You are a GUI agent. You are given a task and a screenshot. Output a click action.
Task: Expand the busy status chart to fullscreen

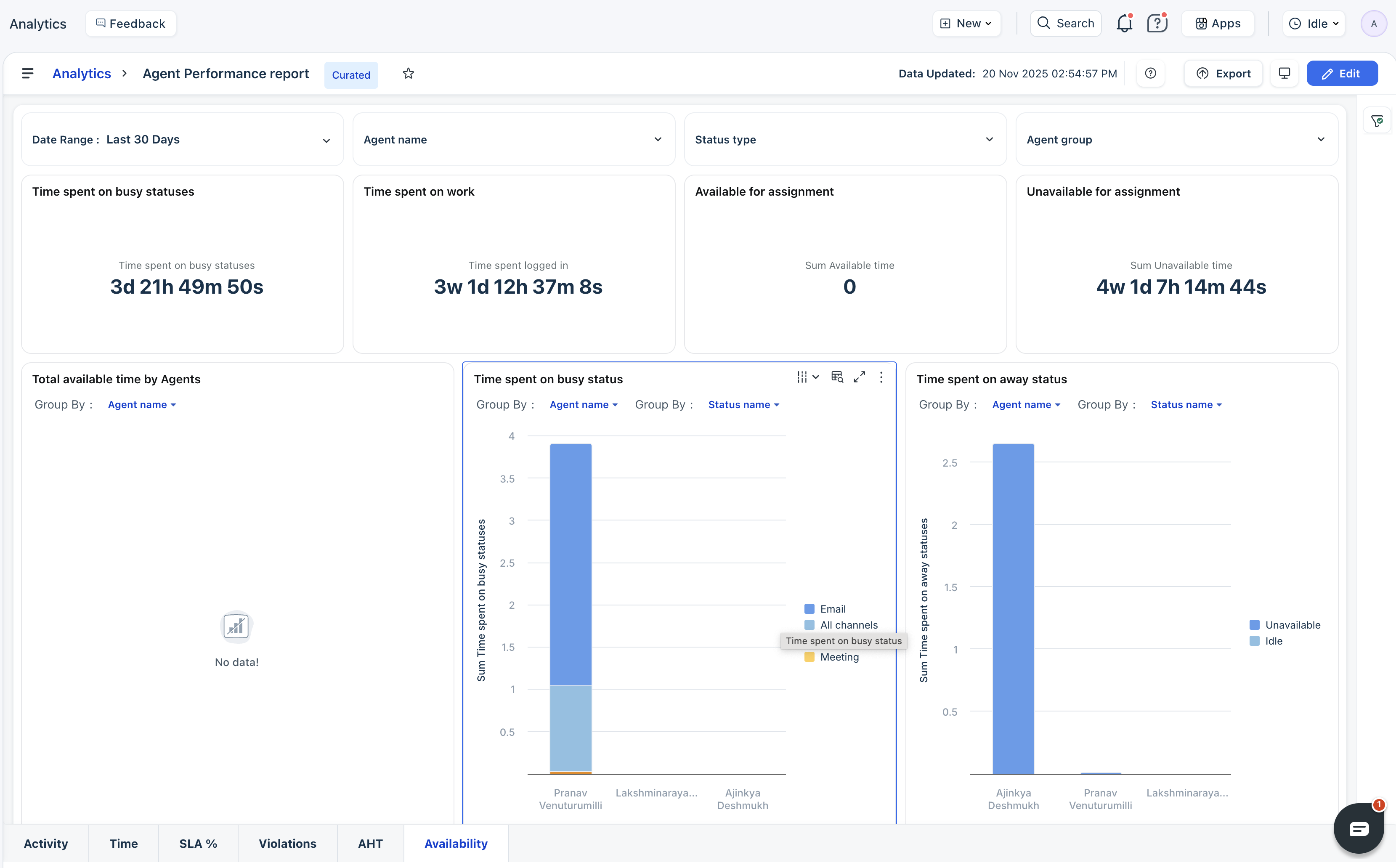point(859,377)
